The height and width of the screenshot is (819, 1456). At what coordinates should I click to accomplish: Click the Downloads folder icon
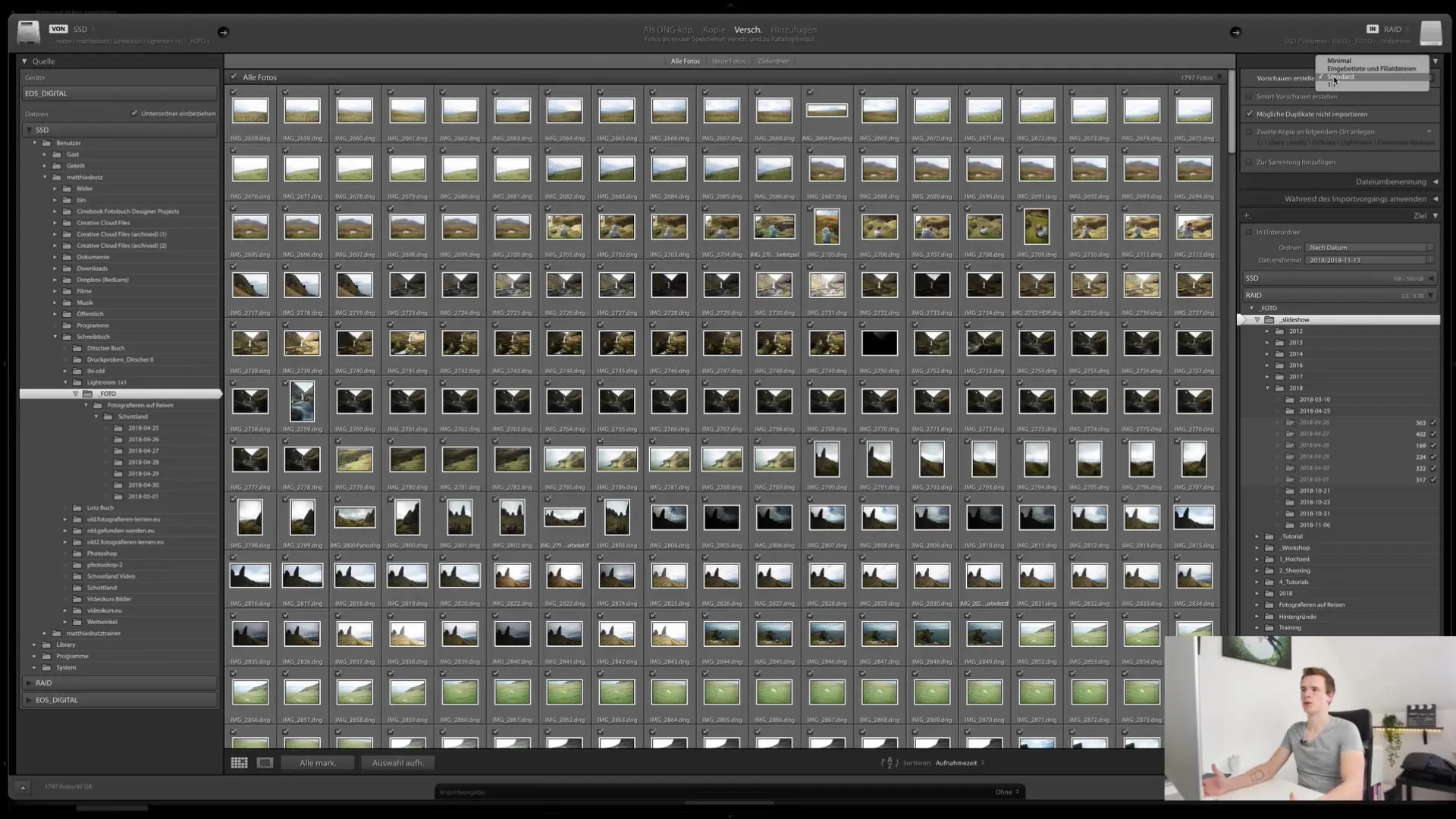(67, 268)
